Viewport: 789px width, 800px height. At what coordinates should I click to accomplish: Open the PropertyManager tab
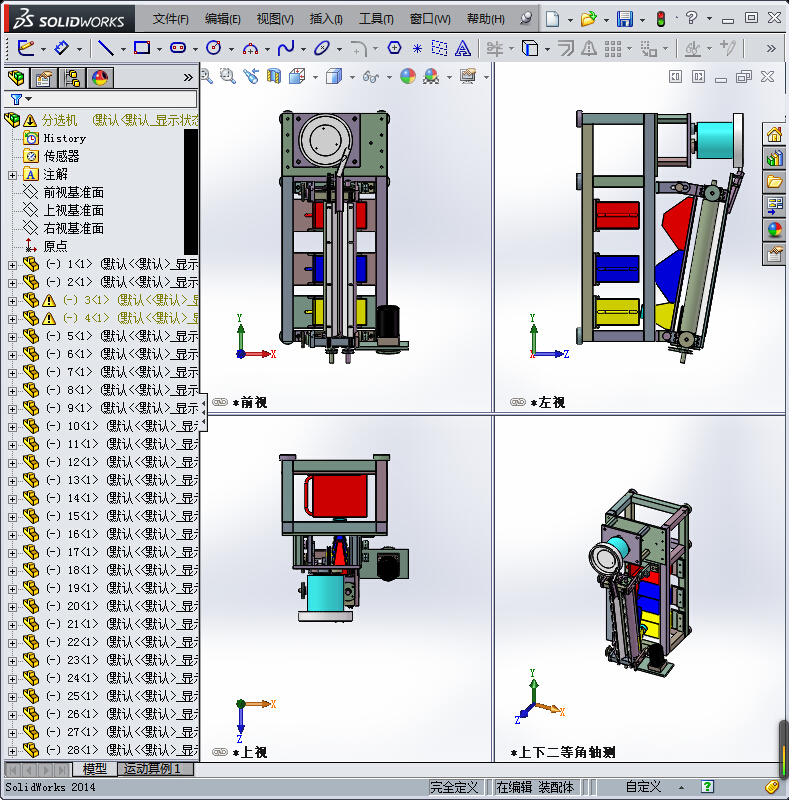pyautogui.click(x=44, y=78)
